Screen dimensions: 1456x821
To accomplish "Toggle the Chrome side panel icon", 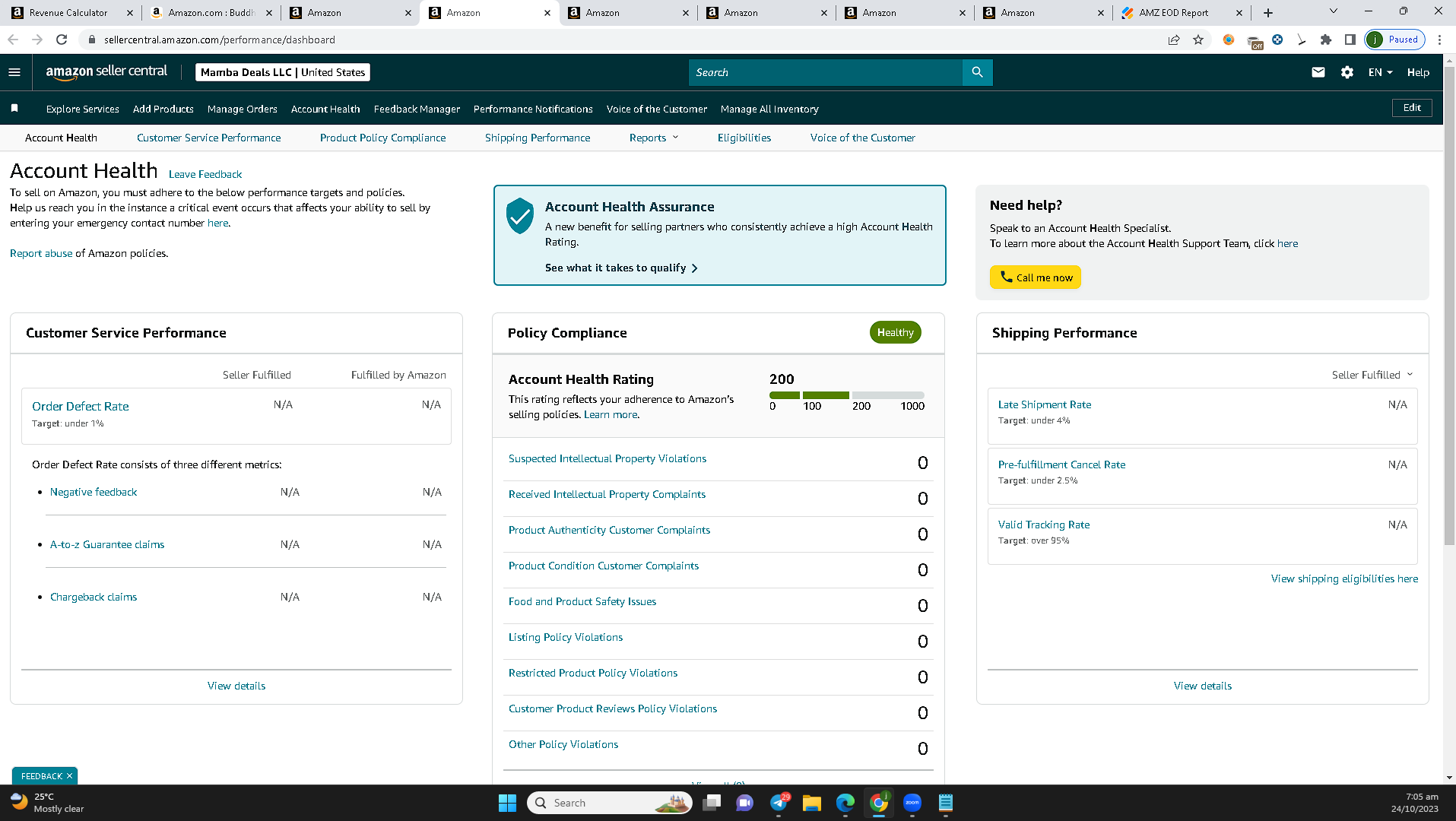I will coord(1350,40).
